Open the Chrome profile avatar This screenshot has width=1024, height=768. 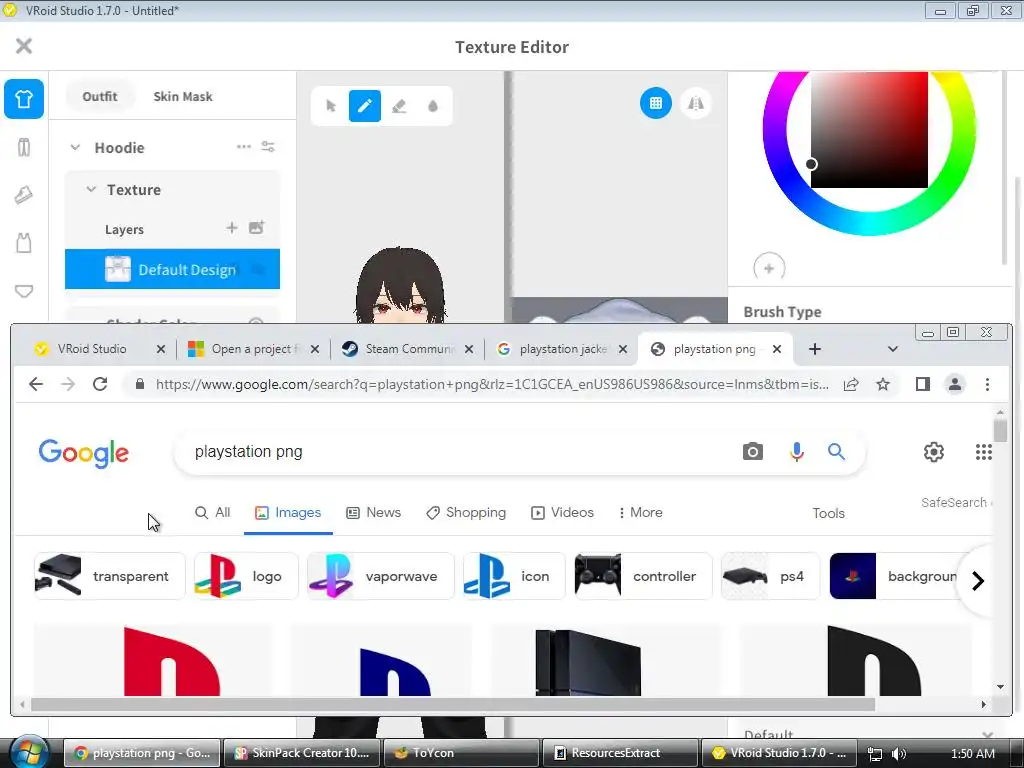coord(955,384)
